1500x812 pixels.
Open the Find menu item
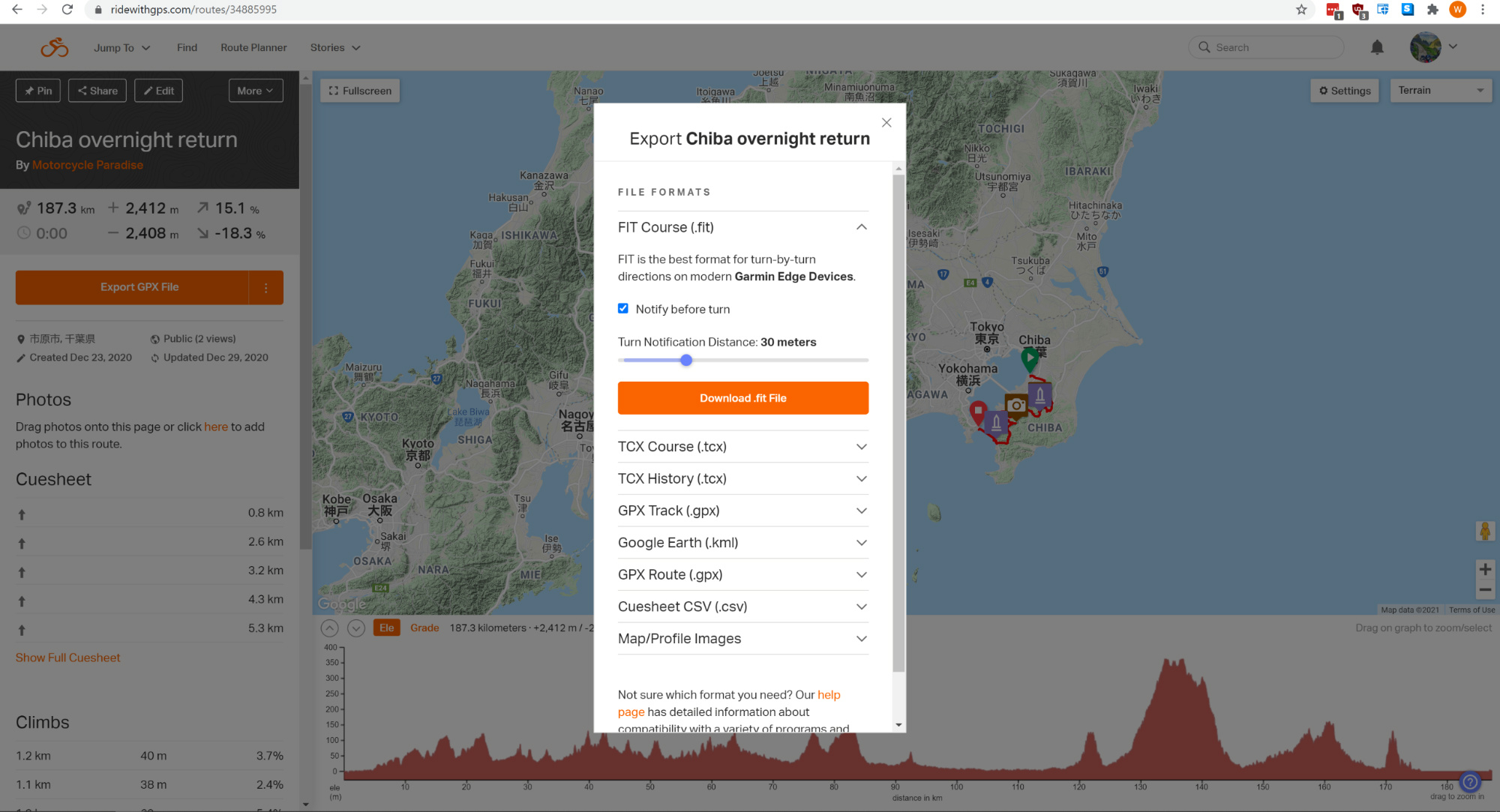point(187,47)
